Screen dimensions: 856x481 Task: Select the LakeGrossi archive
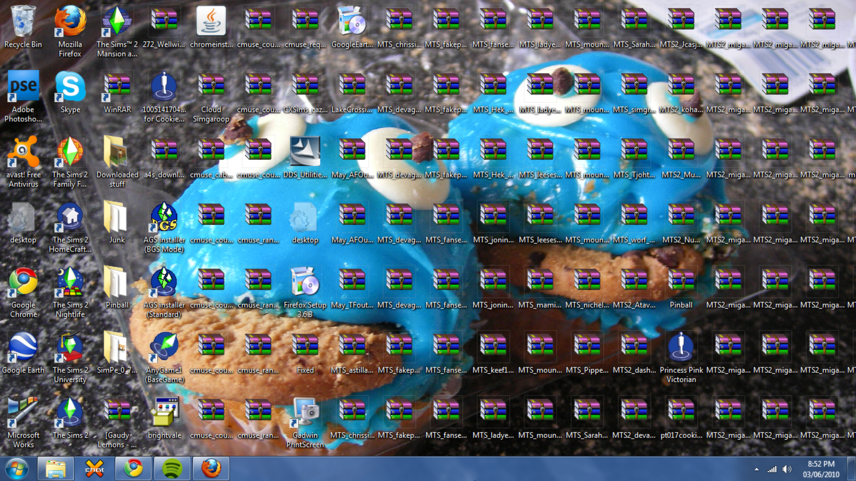[x=352, y=92]
